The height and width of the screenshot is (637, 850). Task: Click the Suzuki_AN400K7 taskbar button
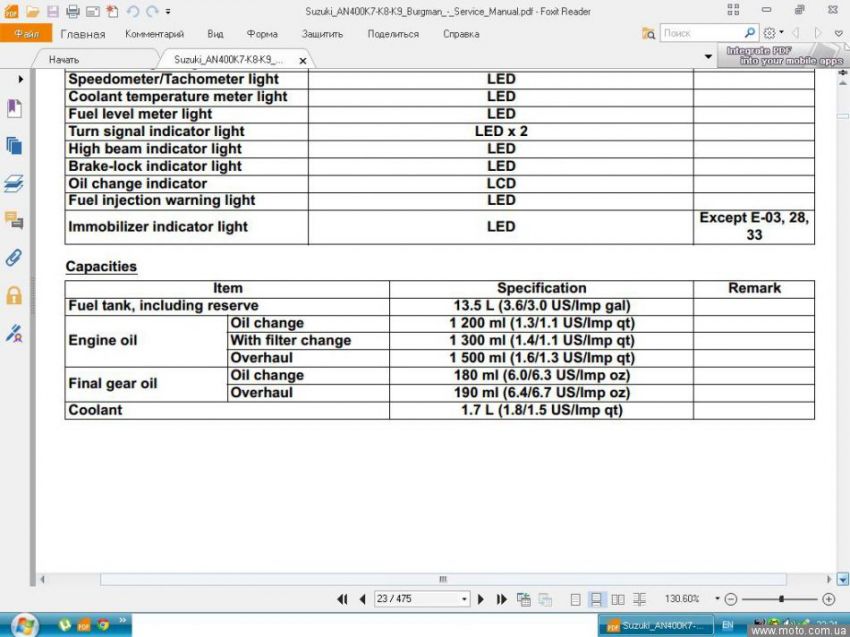coord(656,626)
